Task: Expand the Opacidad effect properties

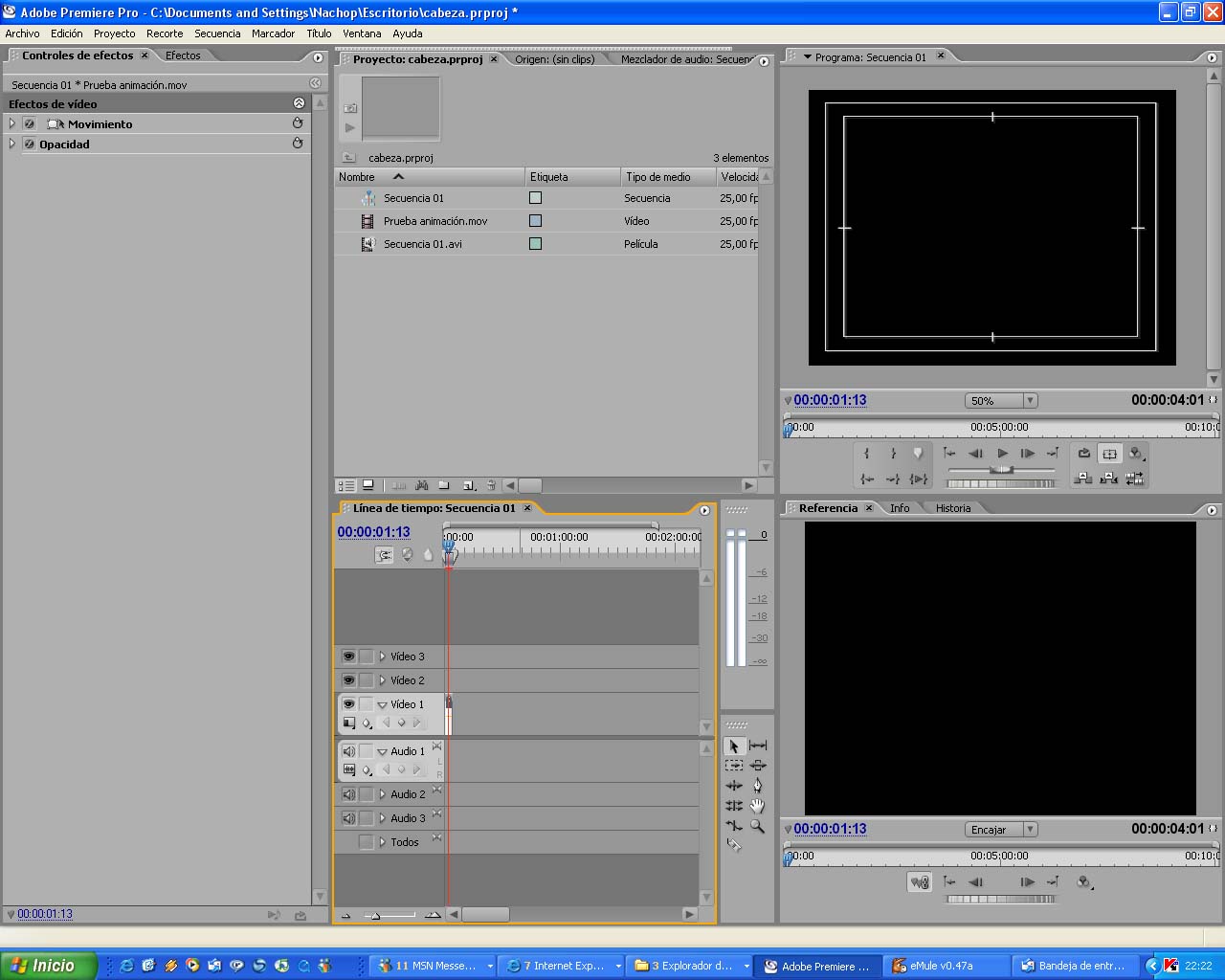Action: point(12,145)
